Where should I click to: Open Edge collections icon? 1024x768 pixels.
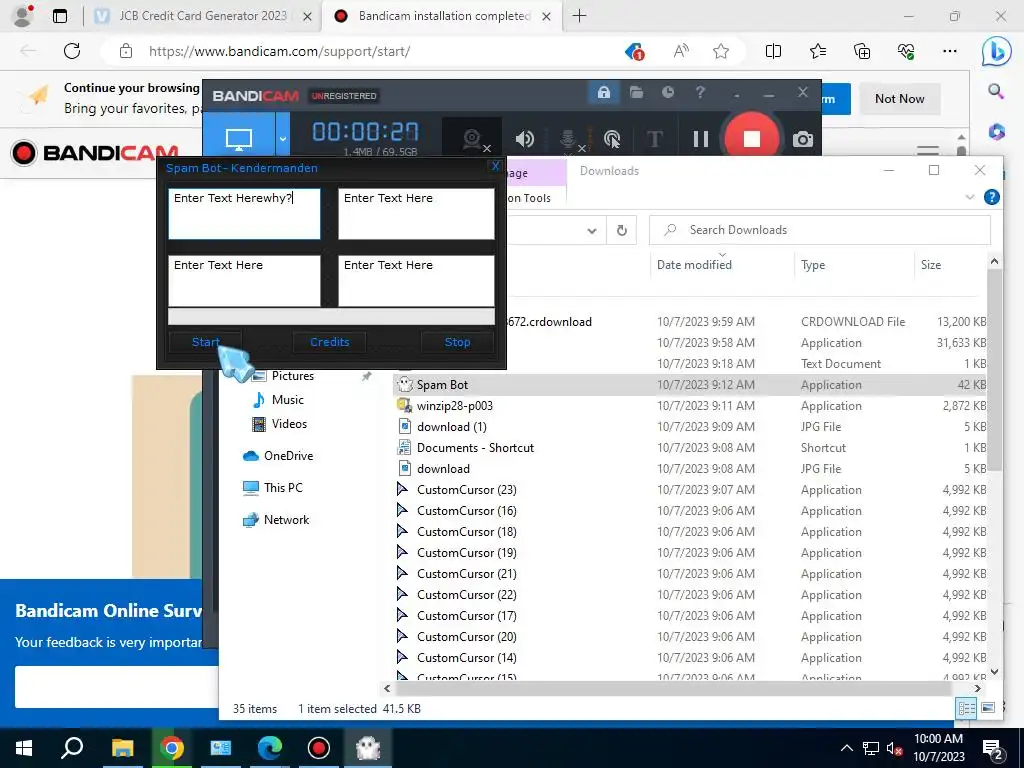[x=862, y=51]
